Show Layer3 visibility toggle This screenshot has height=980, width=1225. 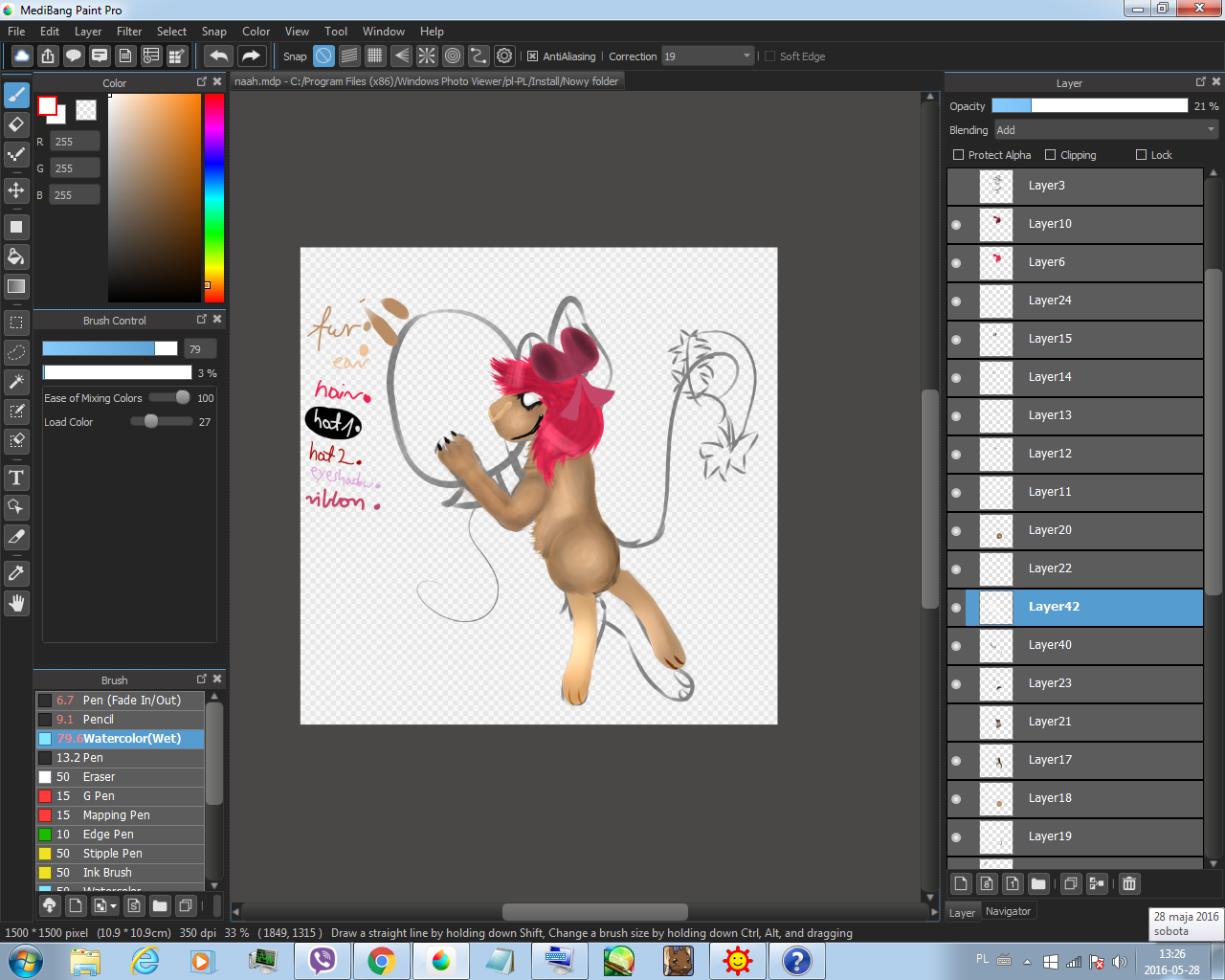tap(956, 186)
